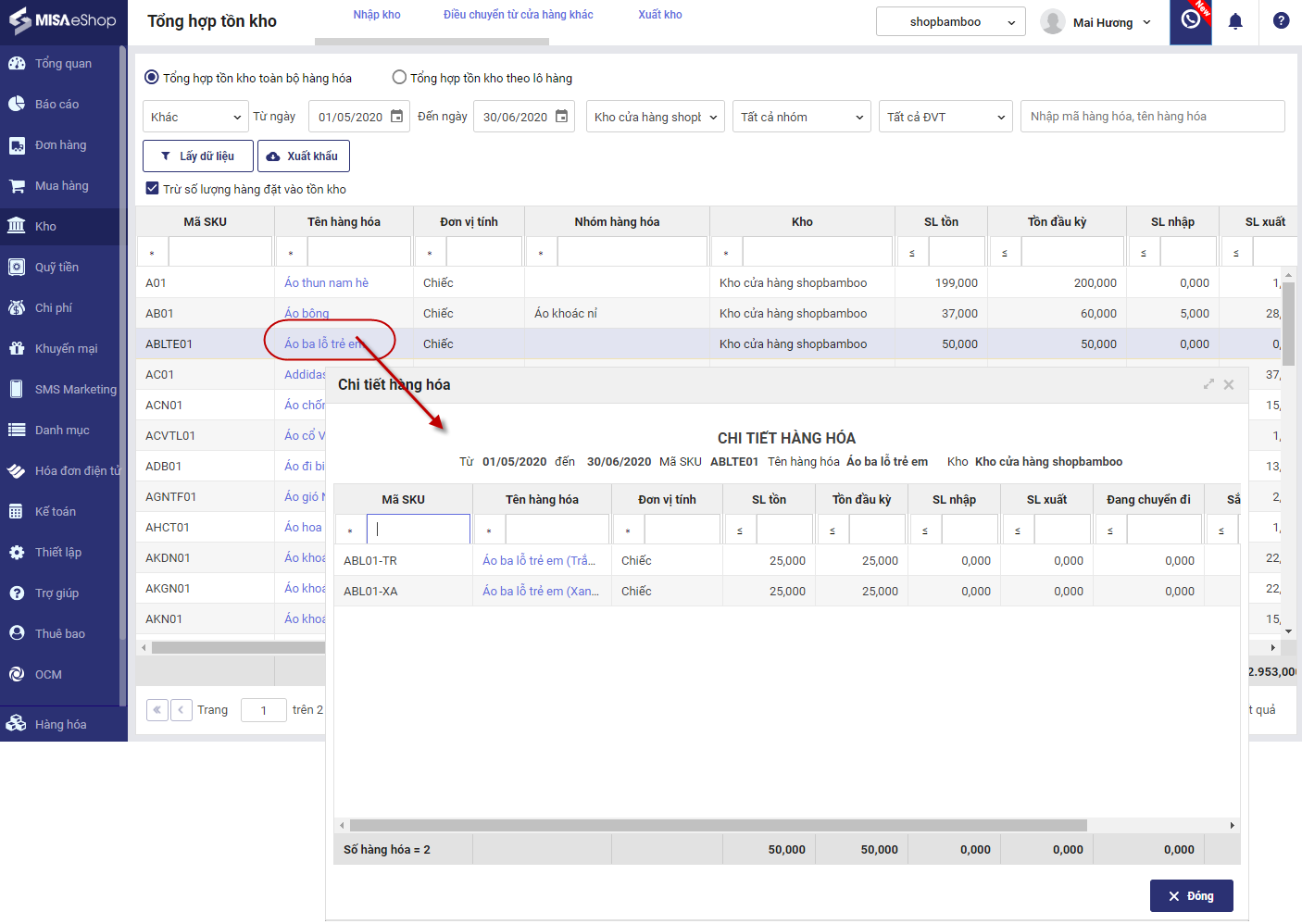Image resolution: width=1302 pixels, height=924 pixels.
Task: Switch to the Nhập kho tab
Action: pyautogui.click(x=377, y=15)
